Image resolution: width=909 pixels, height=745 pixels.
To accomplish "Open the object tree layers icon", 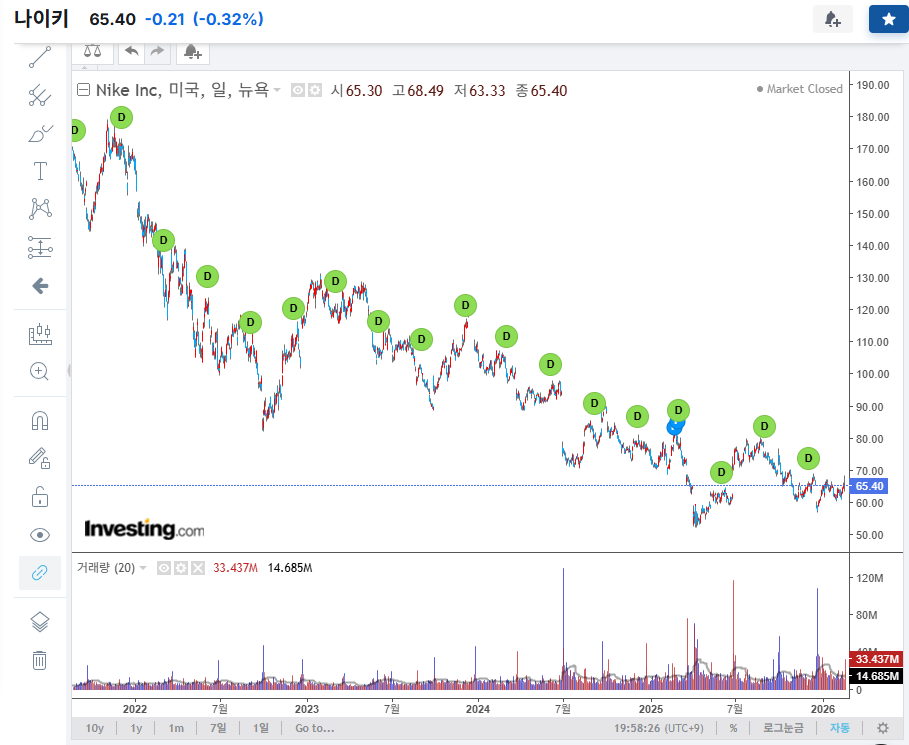I will 40,622.
